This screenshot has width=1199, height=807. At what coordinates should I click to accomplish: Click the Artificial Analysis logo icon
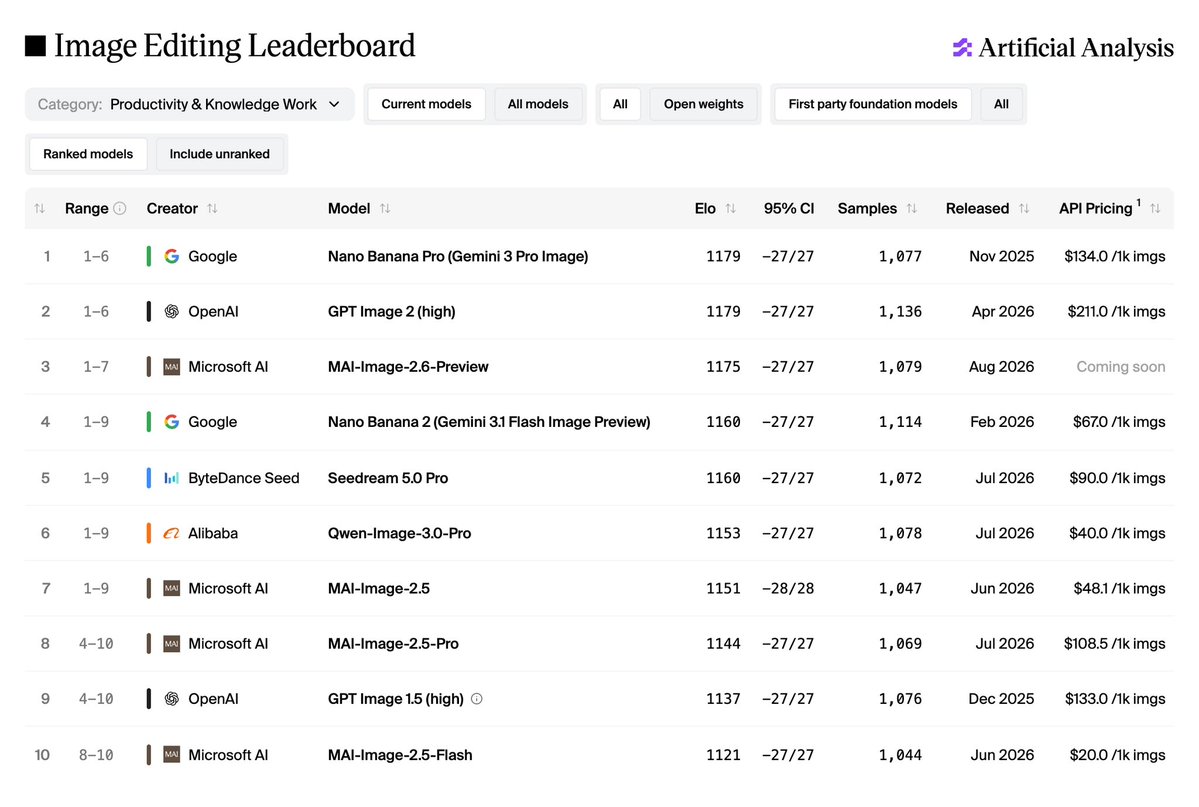point(962,47)
